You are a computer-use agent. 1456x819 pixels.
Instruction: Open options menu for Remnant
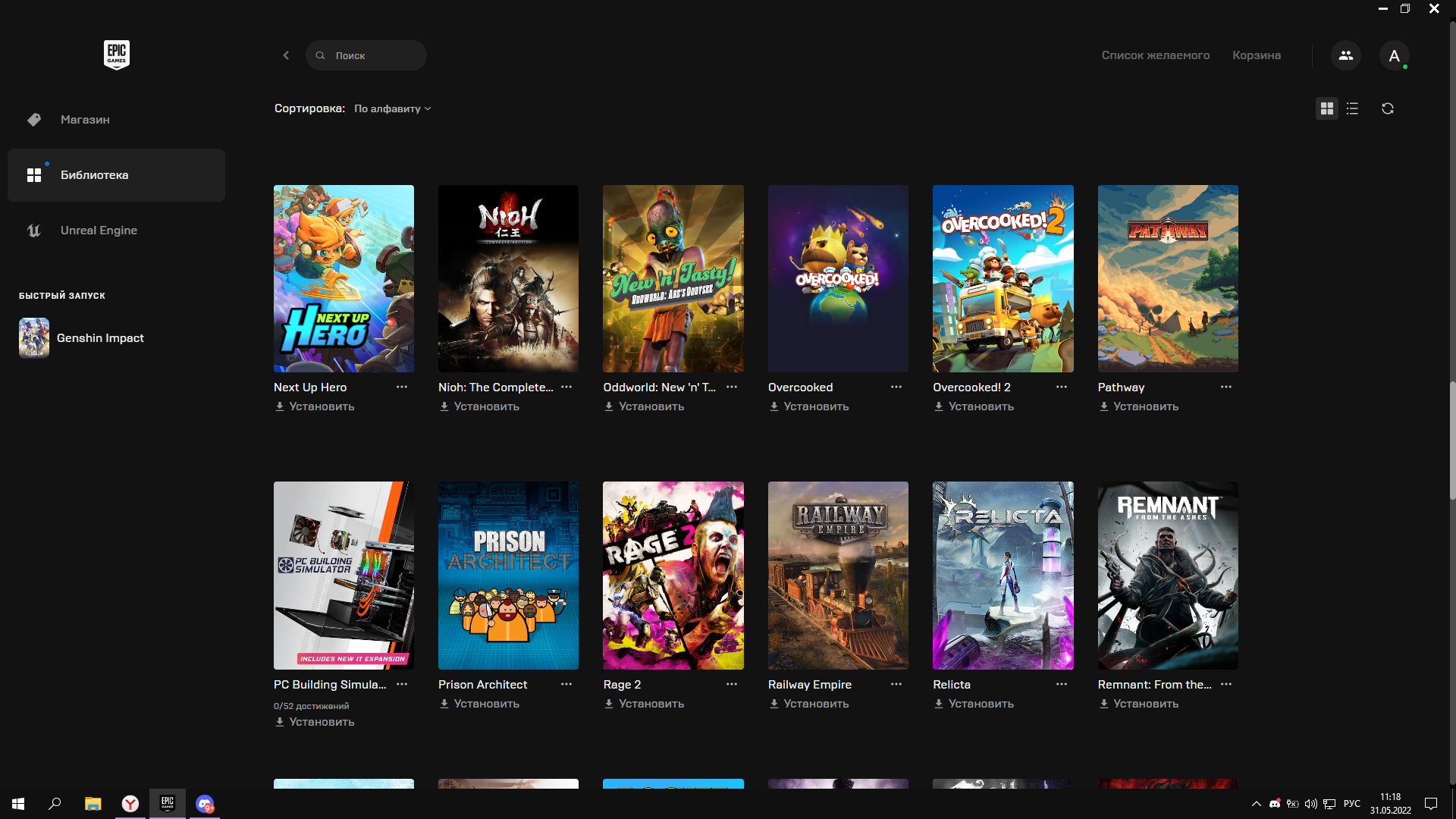[1226, 684]
